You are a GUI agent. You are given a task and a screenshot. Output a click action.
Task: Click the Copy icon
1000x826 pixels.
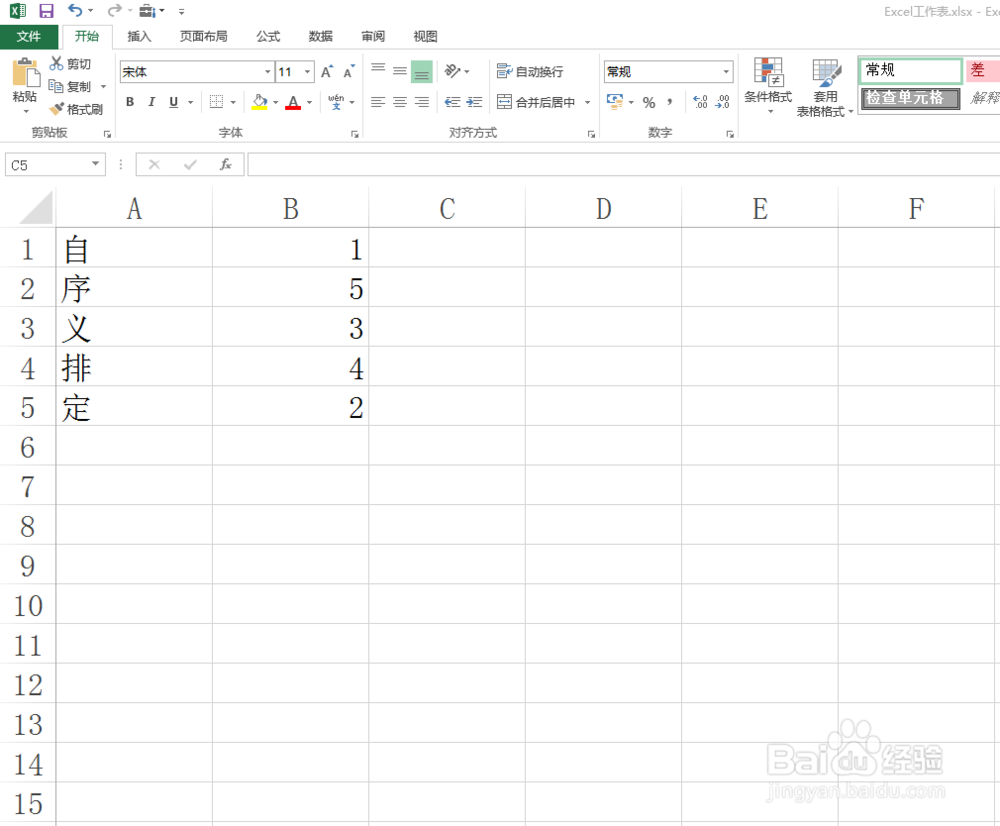tap(56, 86)
